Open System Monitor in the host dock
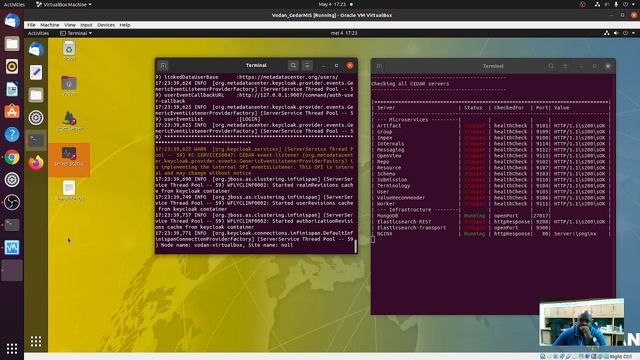 [11, 248]
